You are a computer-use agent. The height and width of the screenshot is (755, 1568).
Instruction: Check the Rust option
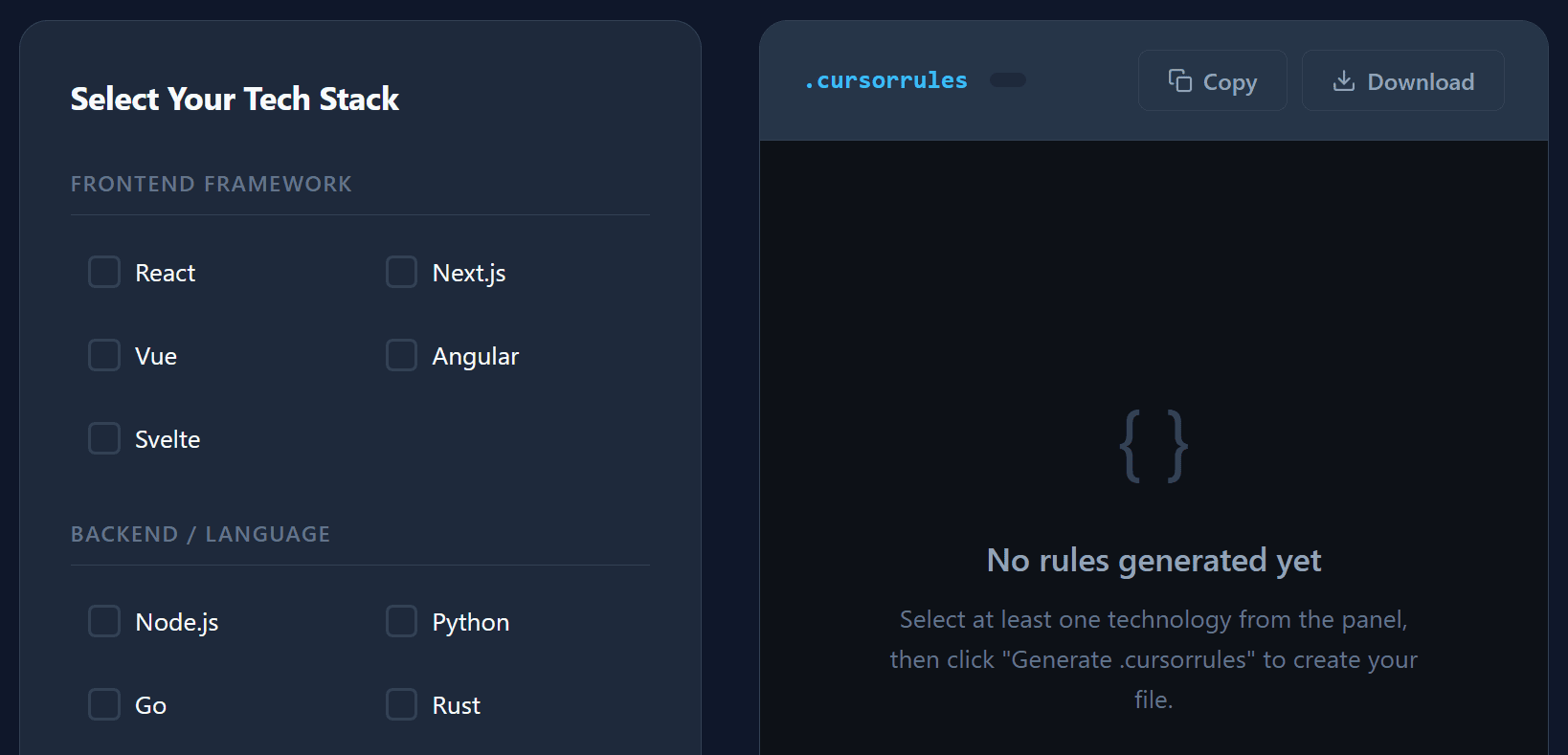tap(401, 704)
